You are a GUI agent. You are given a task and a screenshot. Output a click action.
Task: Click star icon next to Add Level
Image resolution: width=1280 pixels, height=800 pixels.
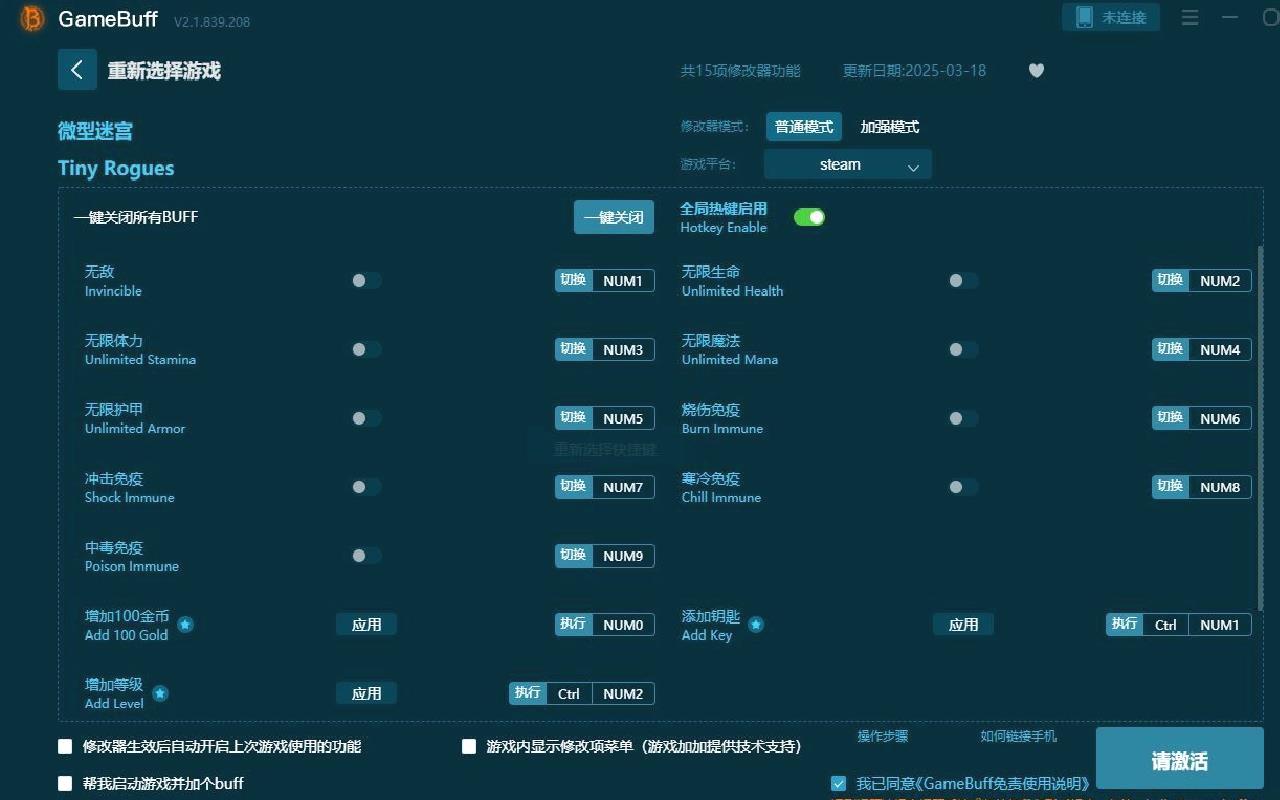(160, 693)
